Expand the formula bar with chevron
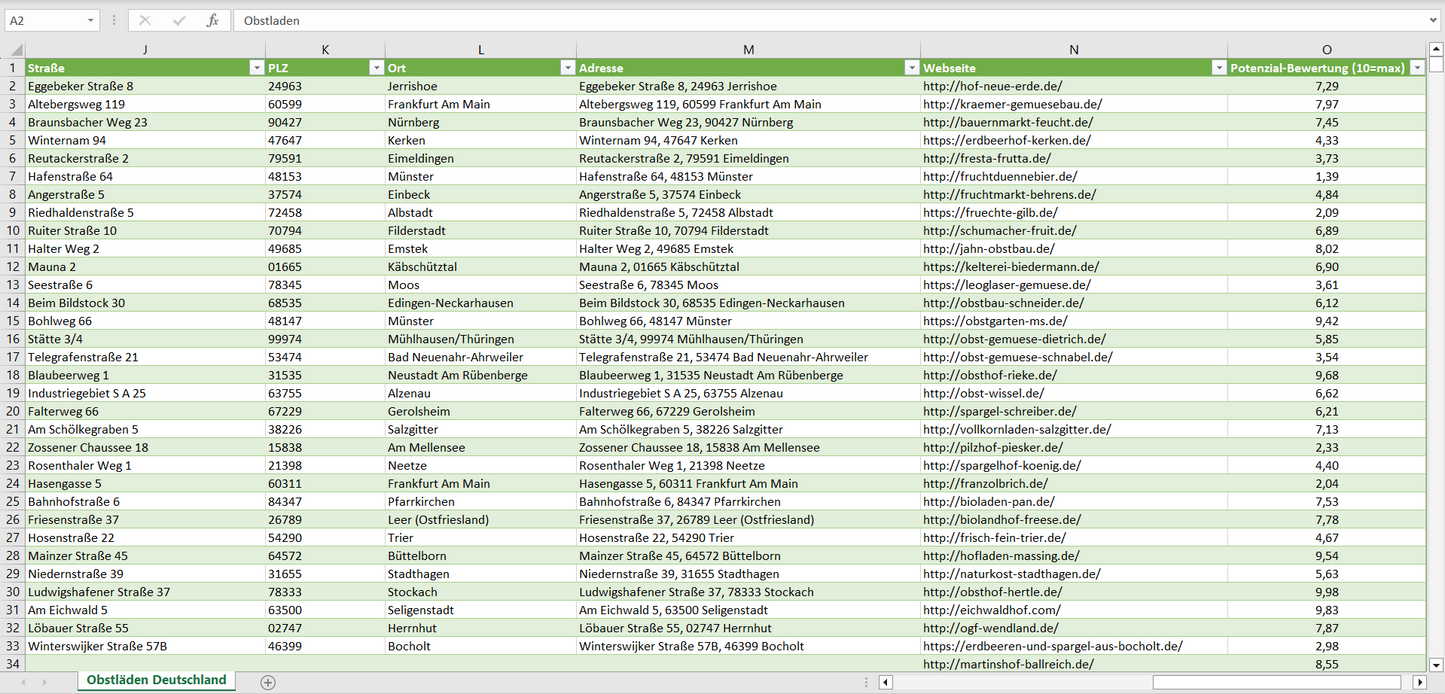The width and height of the screenshot is (1445, 694). pyautogui.click(x=1434, y=20)
